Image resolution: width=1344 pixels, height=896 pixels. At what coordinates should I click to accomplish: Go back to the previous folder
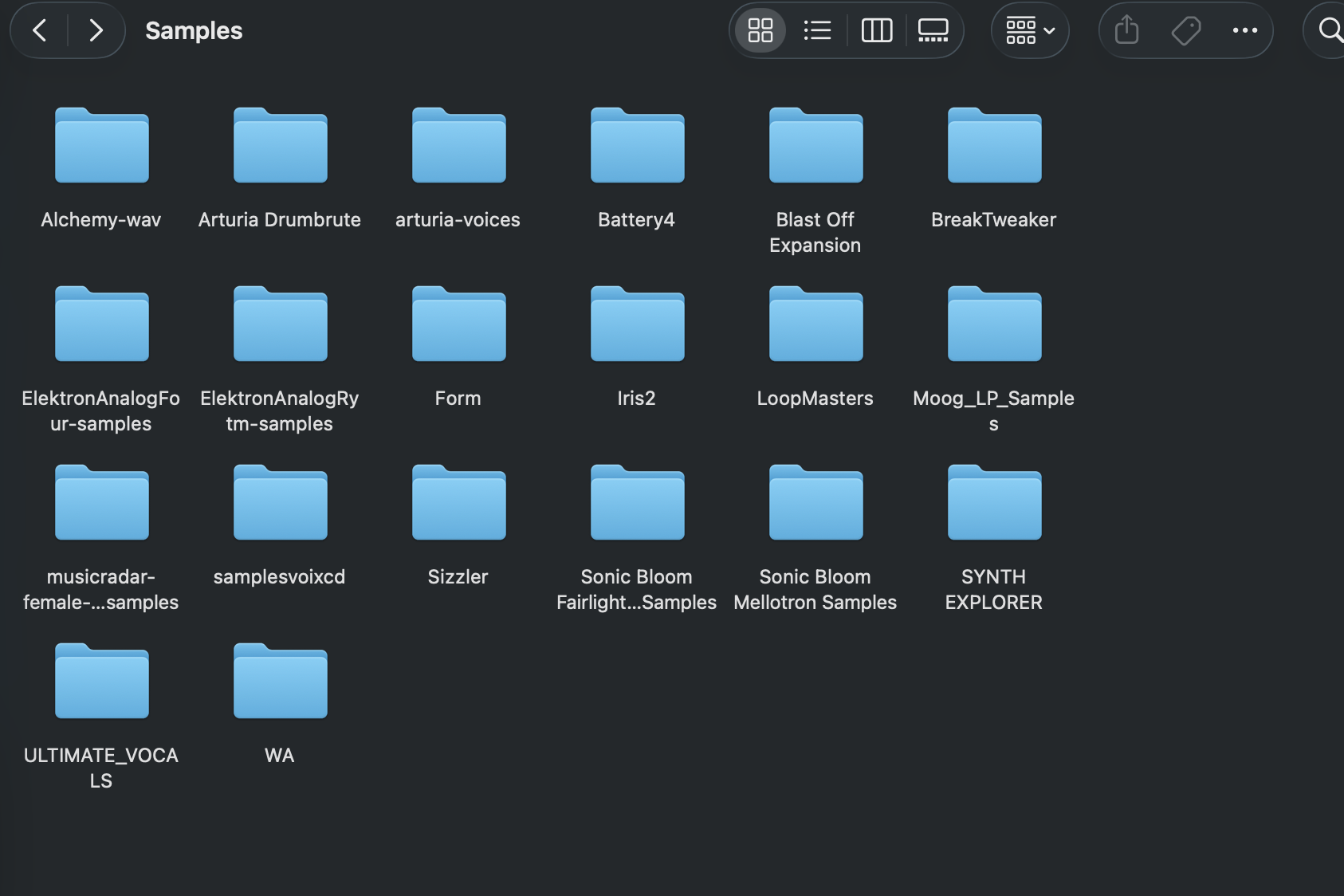(40, 31)
